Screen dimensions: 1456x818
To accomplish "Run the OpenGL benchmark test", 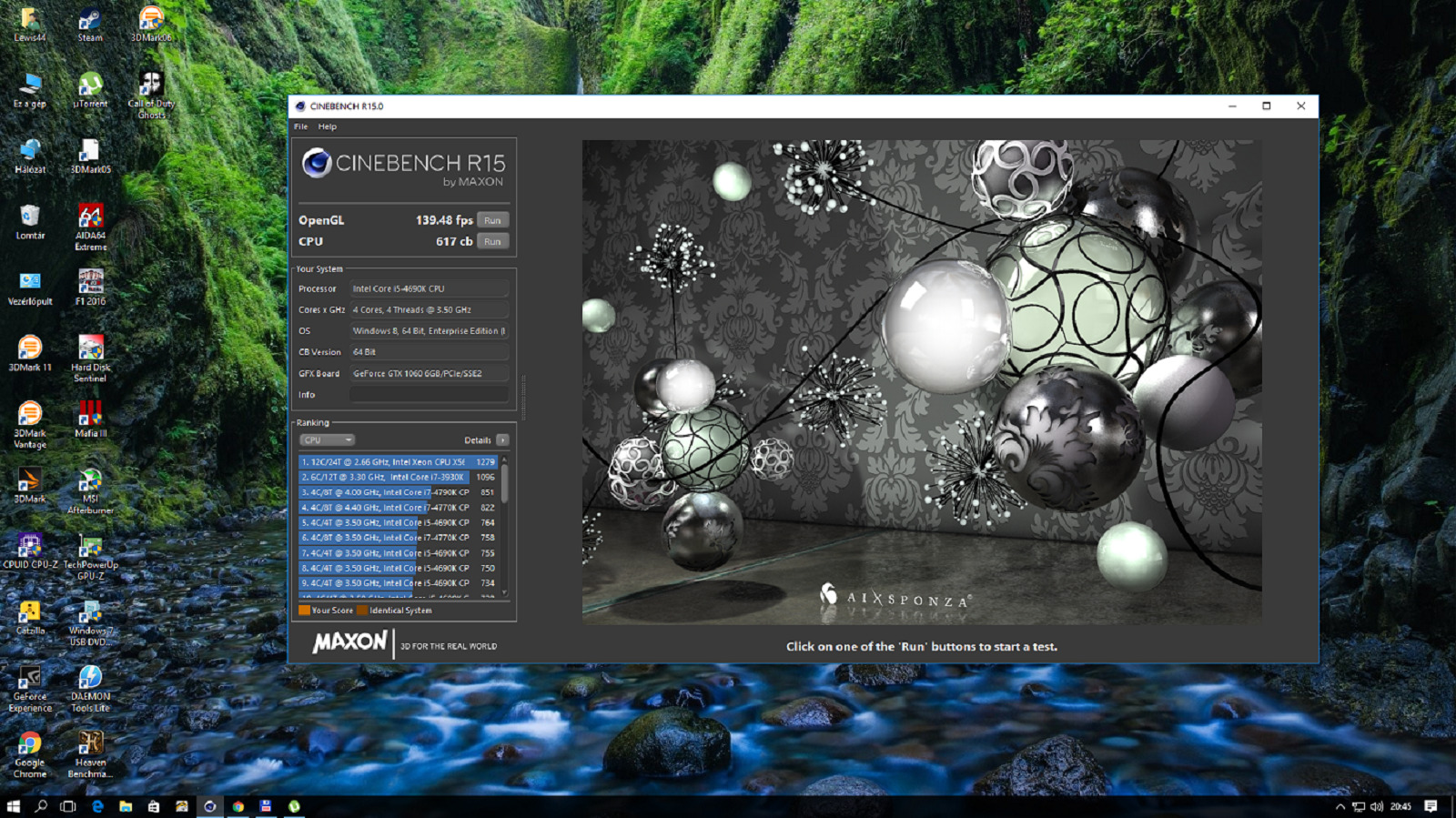I will pos(492,220).
